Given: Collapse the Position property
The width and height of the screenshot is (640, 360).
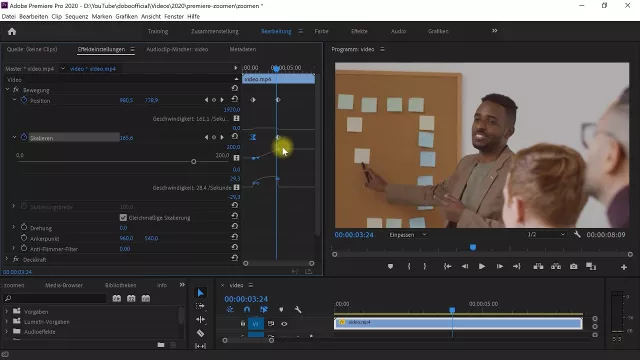Looking at the screenshot, I should point(14,100).
